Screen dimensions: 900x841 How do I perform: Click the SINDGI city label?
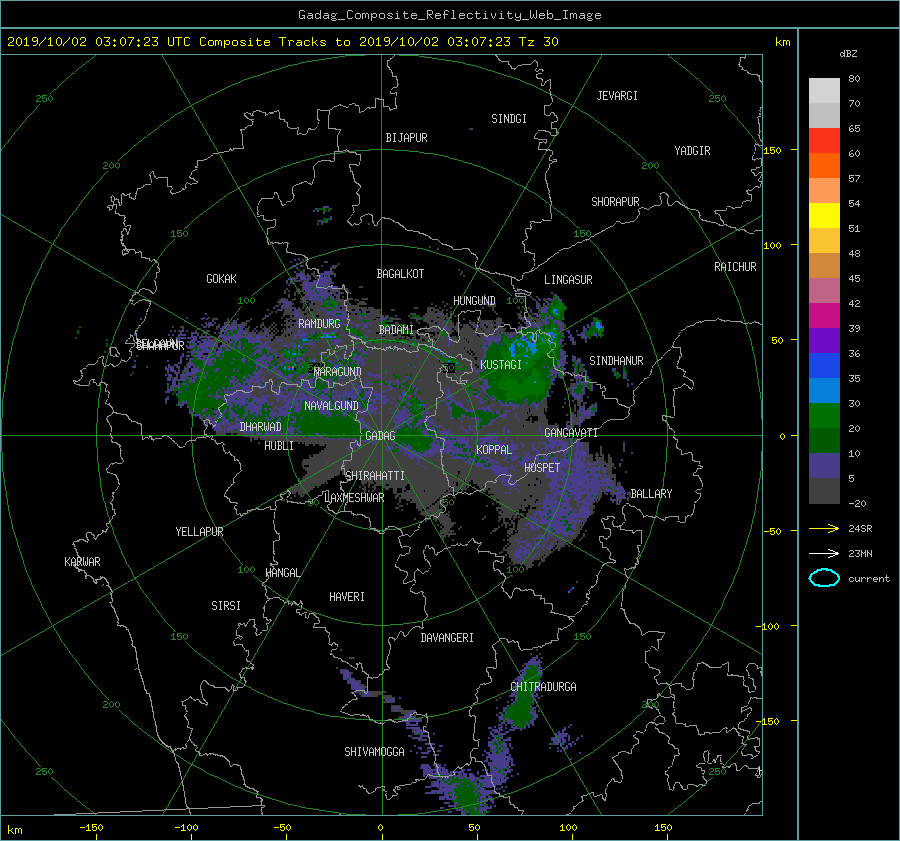[509, 119]
